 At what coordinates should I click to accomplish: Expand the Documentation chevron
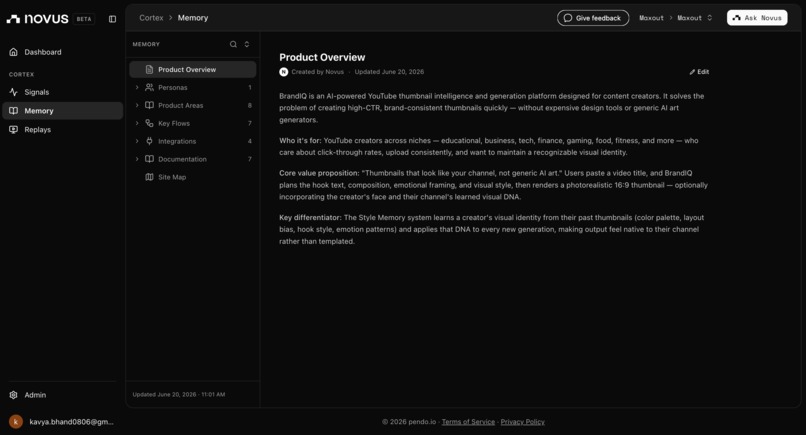coord(137,159)
